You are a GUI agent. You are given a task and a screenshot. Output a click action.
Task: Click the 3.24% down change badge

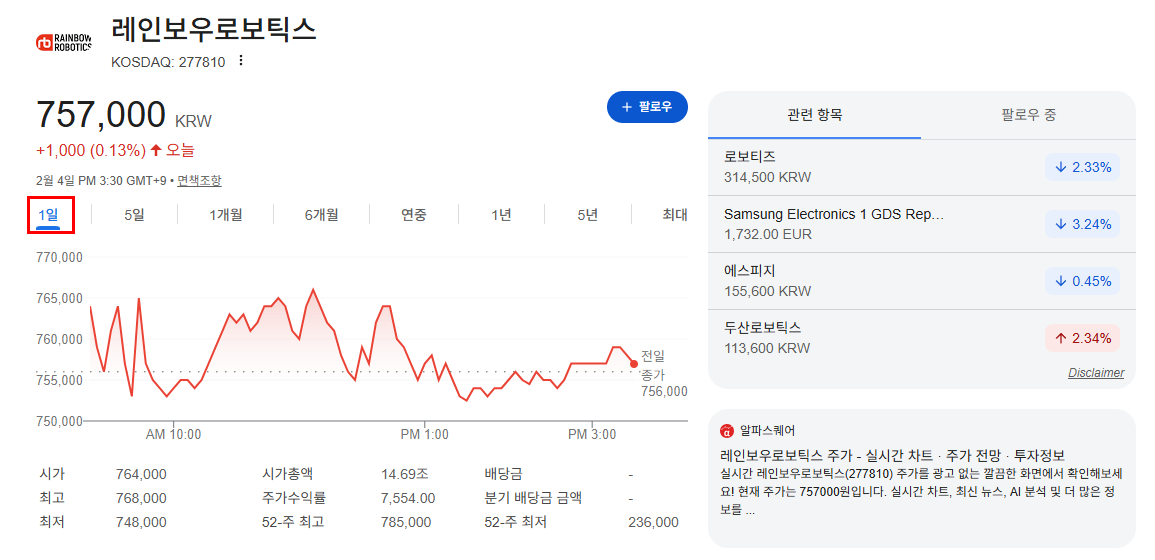coord(1082,224)
